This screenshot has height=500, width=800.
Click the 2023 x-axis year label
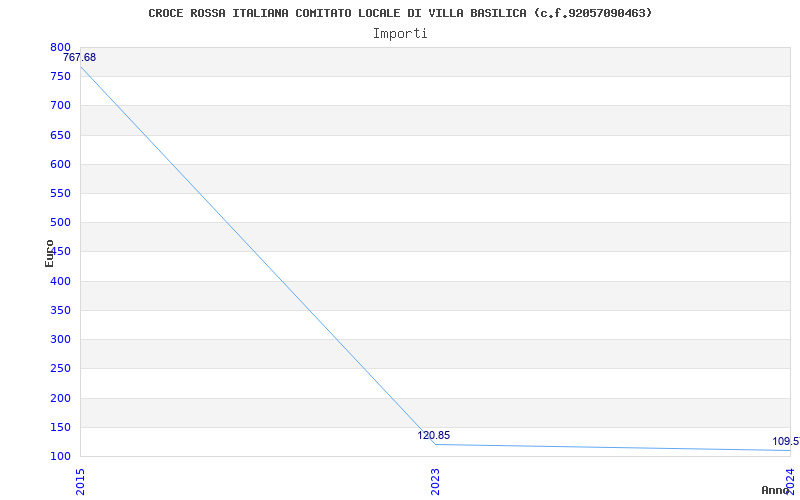click(x=435, y=482)
